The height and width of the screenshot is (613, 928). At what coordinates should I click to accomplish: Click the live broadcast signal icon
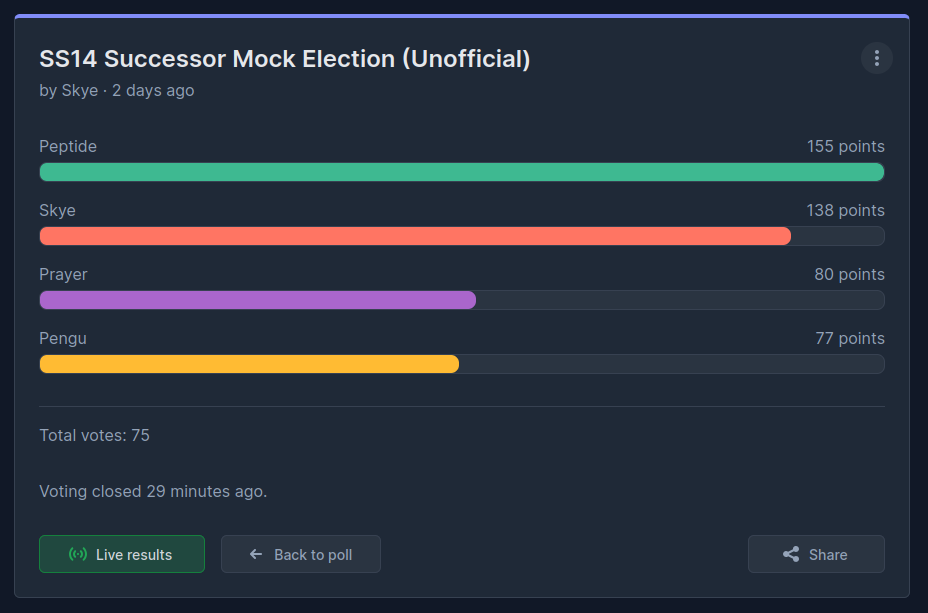(78, 554)
